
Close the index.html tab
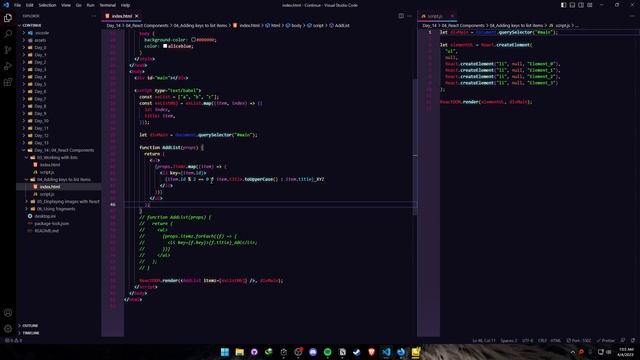pyautogui.click(x=137, y=16)
